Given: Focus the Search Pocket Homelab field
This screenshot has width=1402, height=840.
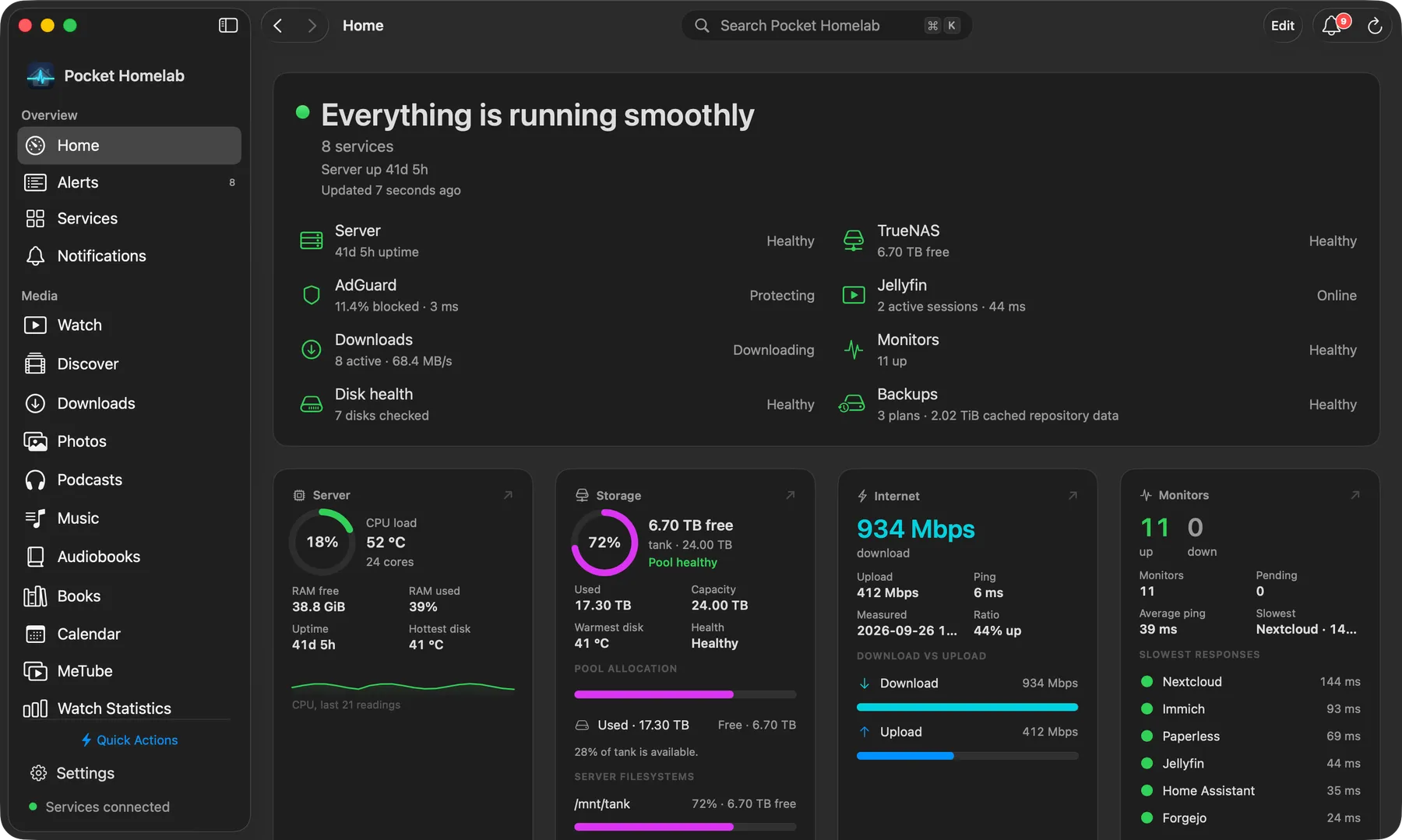Looking at the screenshot, I should [x=826, y=26].
